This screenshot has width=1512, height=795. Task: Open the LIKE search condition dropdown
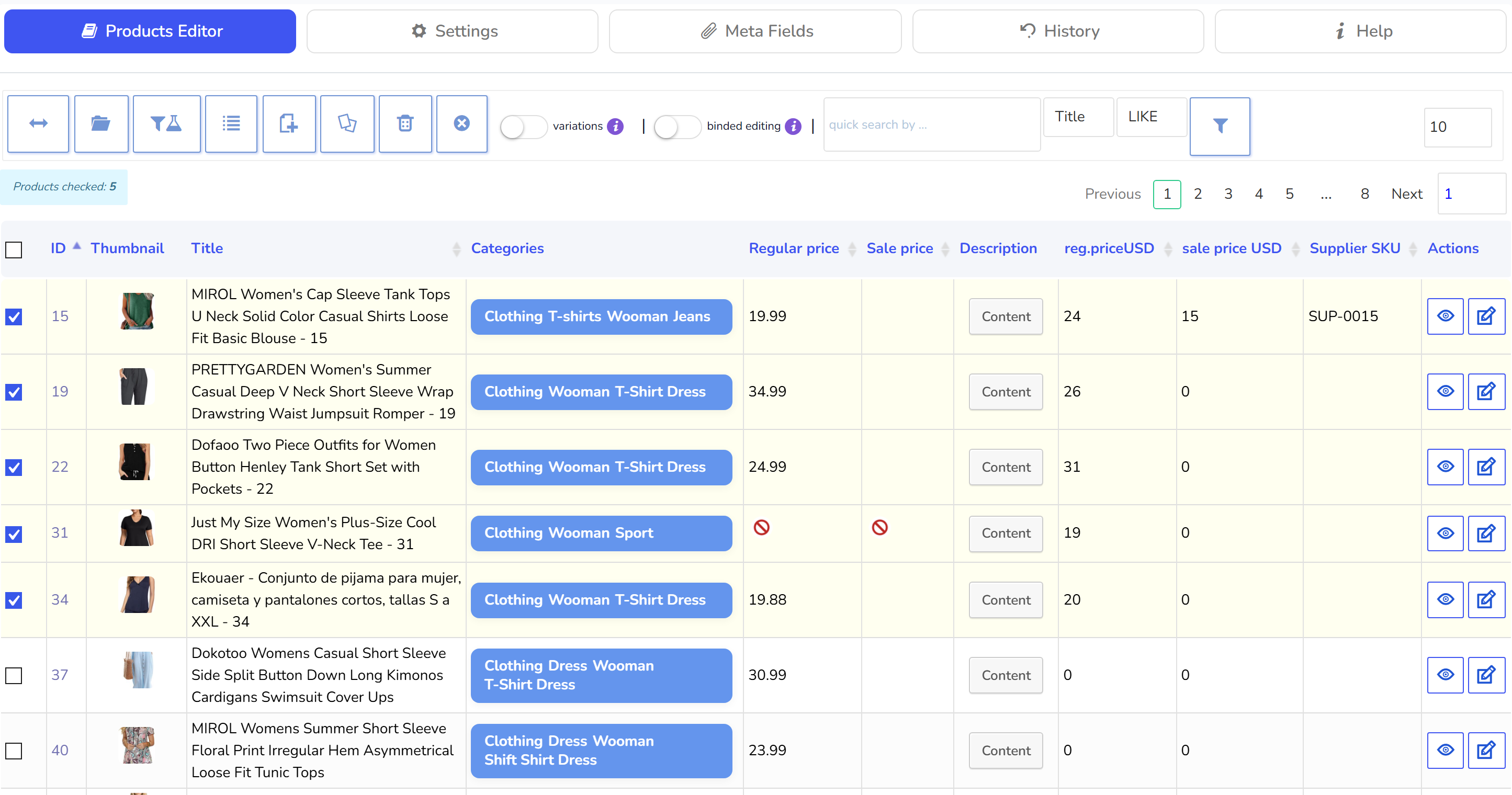tap(1151, 117)
